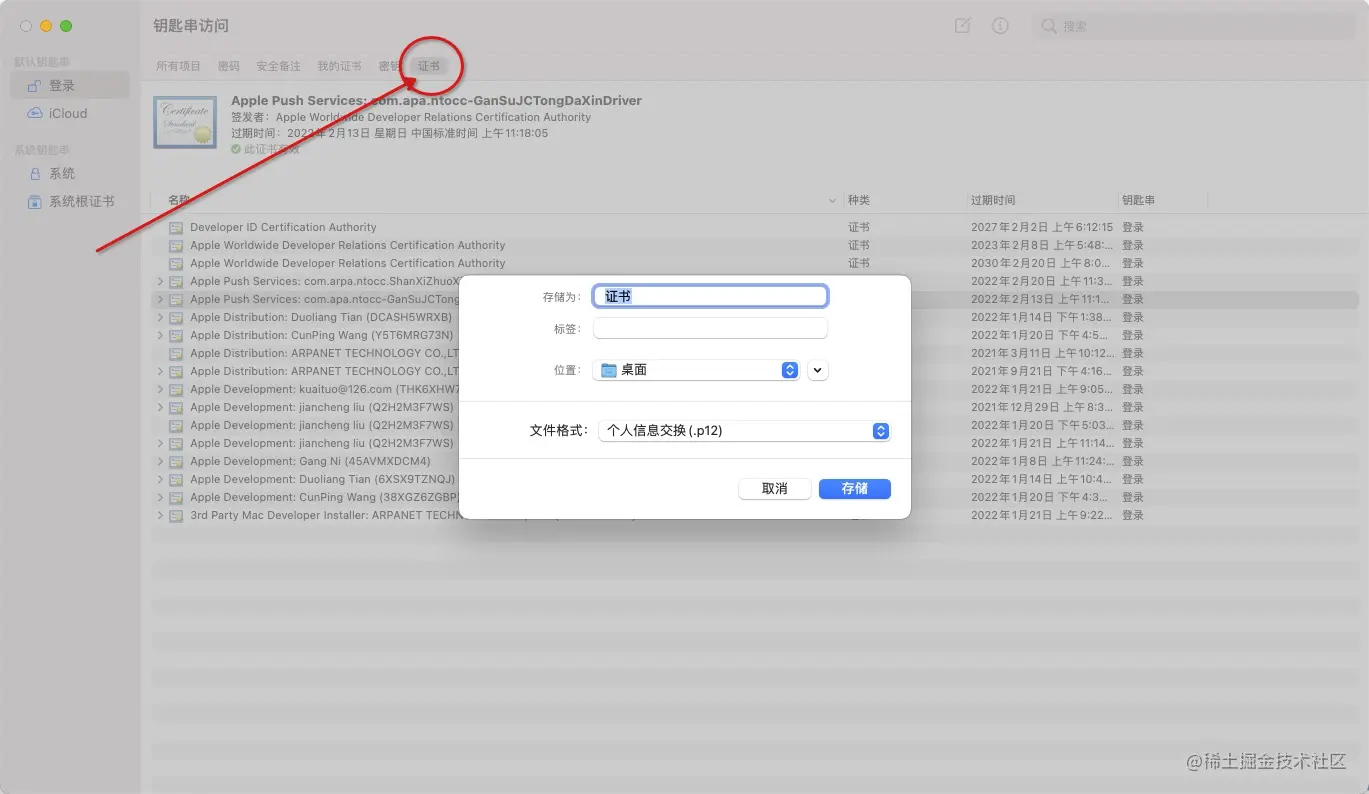Screen dimensions: 1369x794
Task: Select the iCloud cloud icon in sidebar
Action: pyautogui.click(x=35, y=113)
